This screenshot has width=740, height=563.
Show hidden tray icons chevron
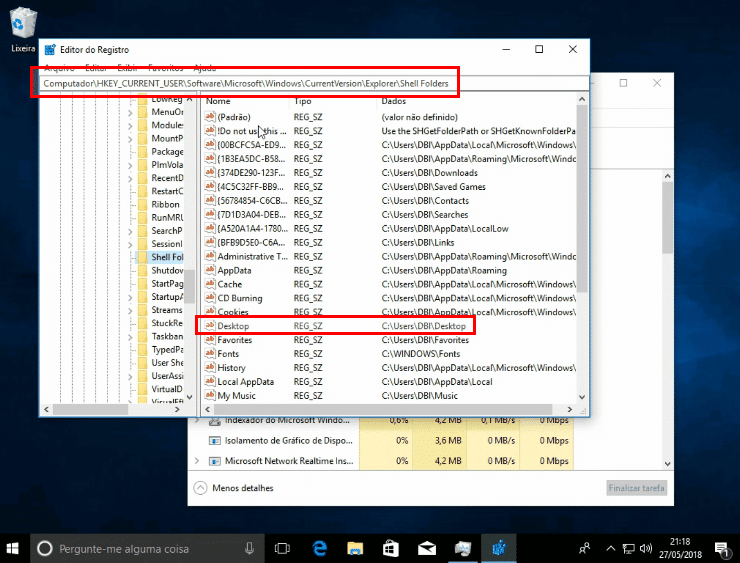point(611,548)
